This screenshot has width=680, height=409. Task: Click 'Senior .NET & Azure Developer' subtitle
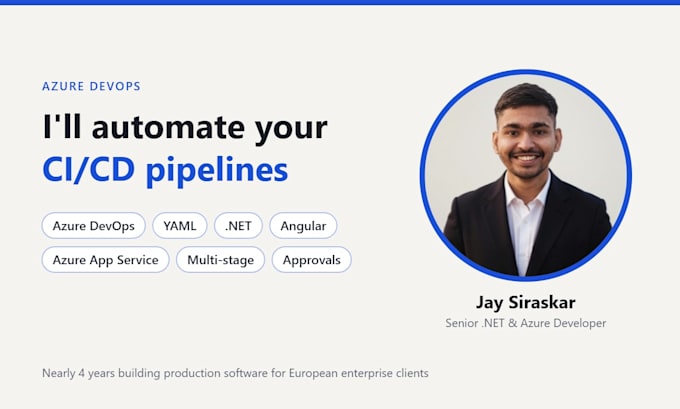[x=526, y=323]
